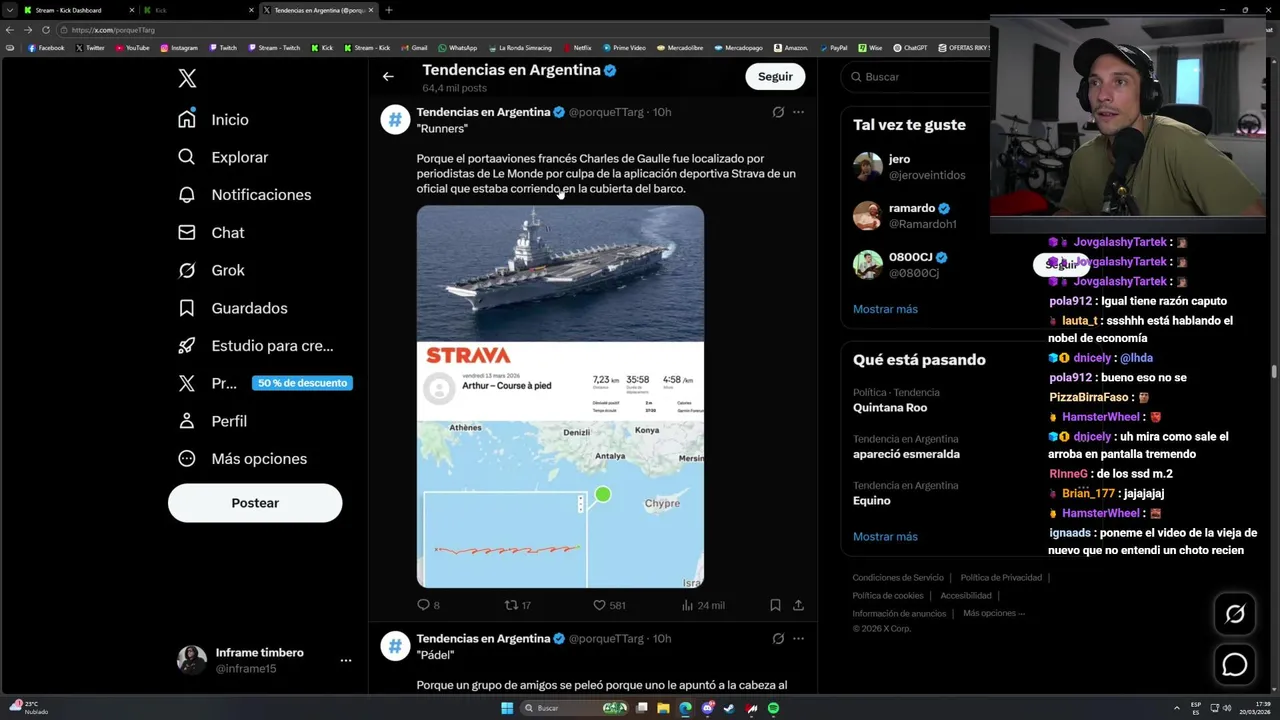Click Seguir on Tendencias en Argentina header

pos(775,76)
